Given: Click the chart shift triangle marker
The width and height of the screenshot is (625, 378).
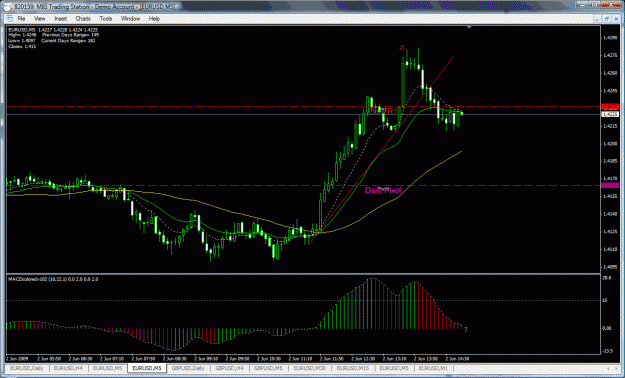Looking at the screenshot, I should pyautogui.click(x=469, y=28).
